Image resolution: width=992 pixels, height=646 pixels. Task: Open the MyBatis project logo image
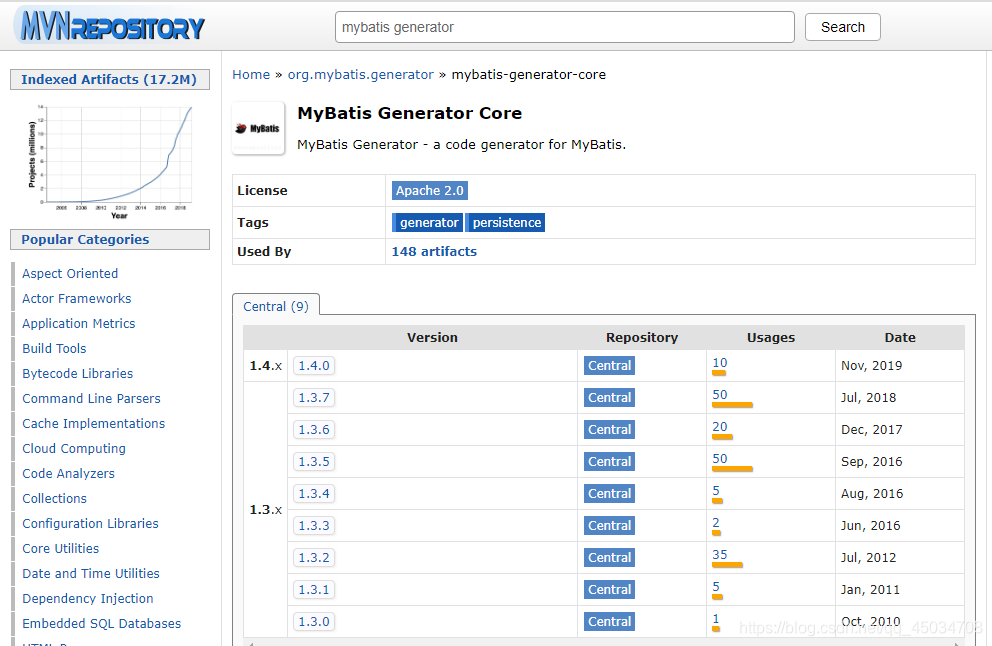coord(258,128)
